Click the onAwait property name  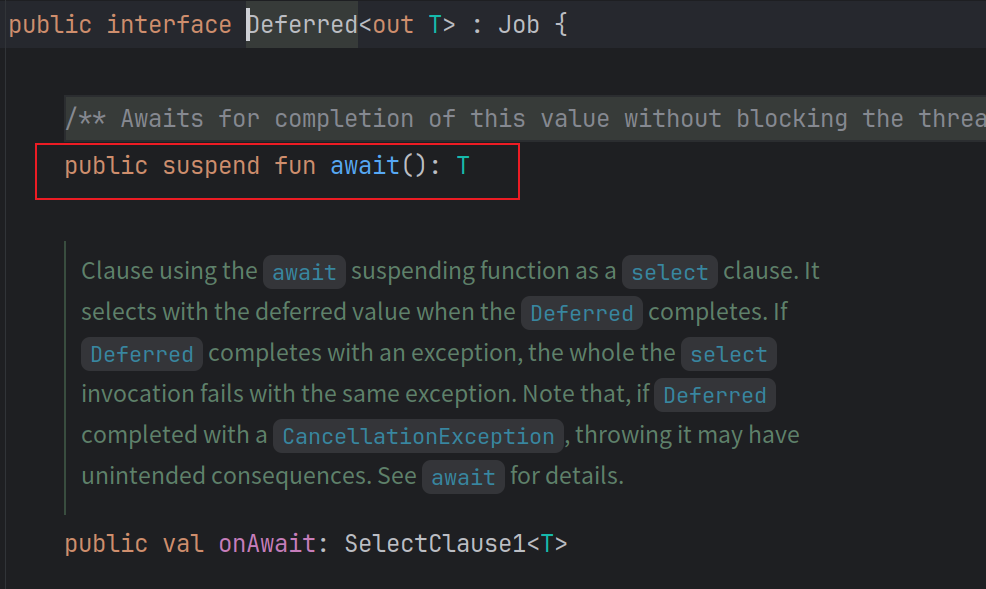coord(267,544)
